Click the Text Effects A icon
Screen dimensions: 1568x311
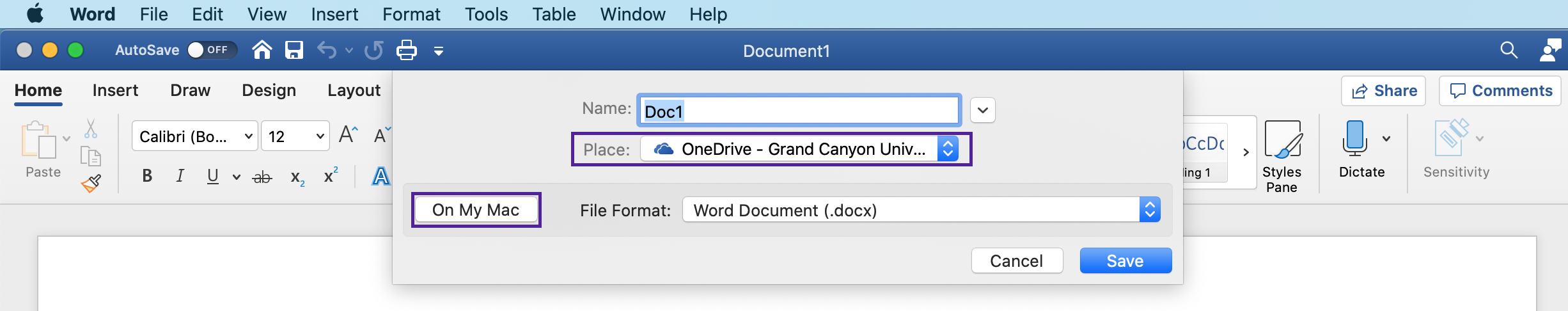[x=381, y=176]
